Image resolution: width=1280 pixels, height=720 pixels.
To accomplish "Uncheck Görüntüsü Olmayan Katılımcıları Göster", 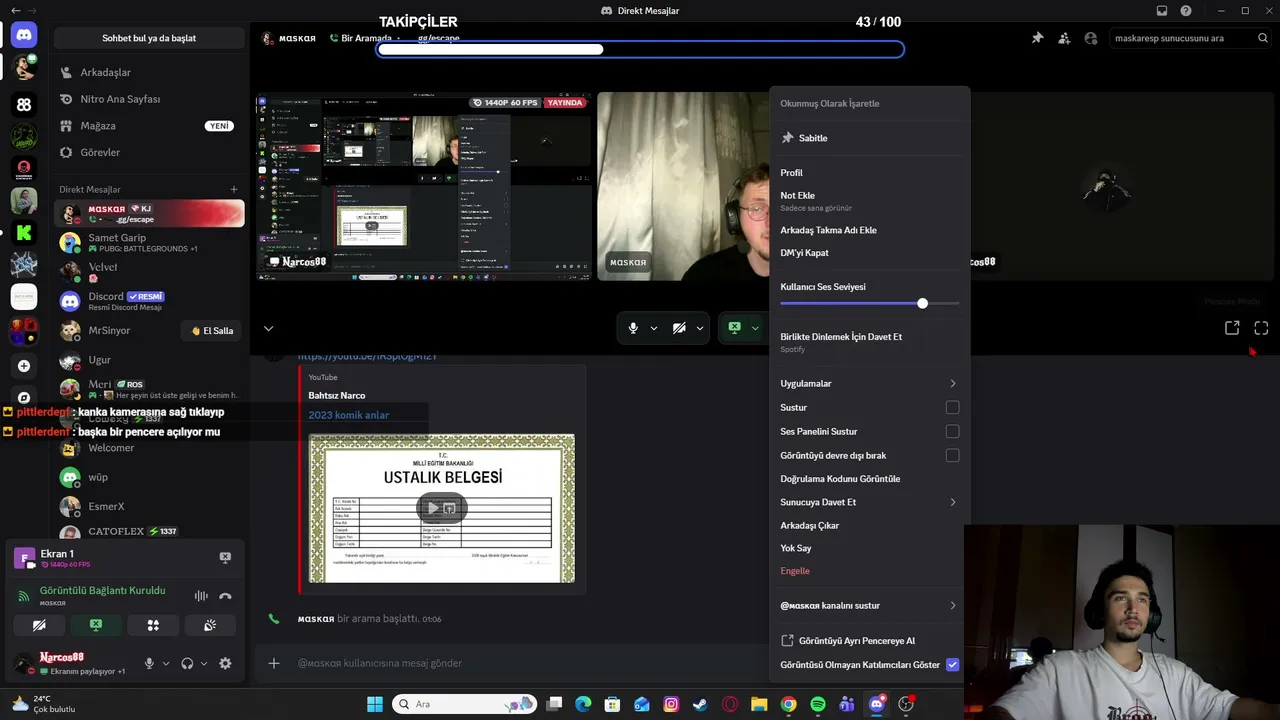I will 952,664.
